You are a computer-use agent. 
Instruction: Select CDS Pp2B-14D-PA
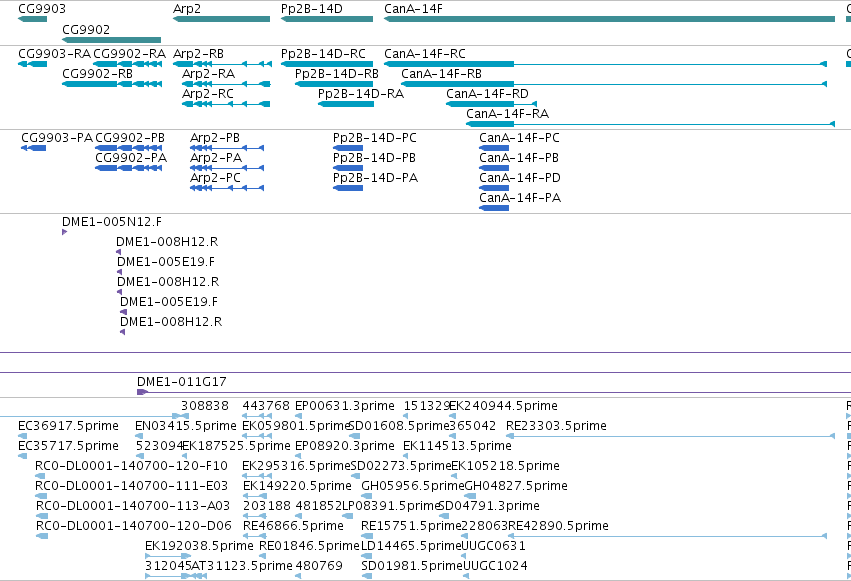tap(347, 188)
